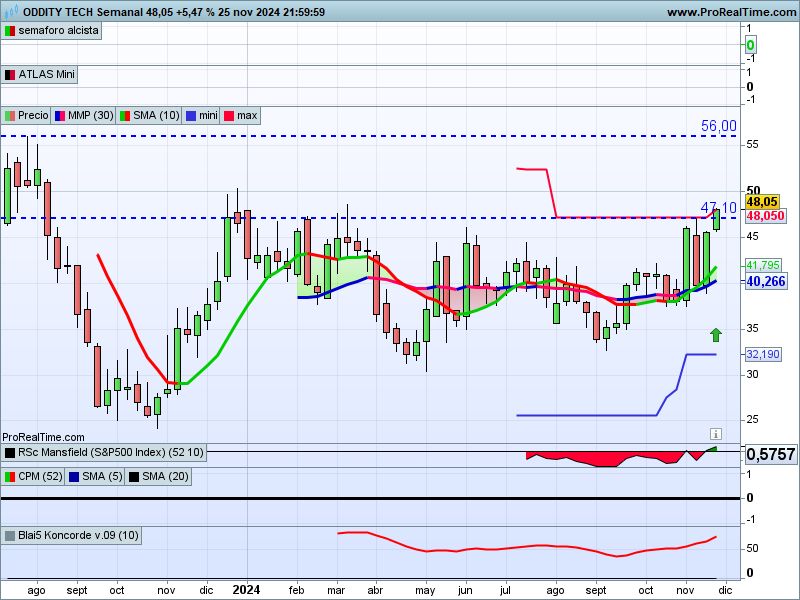The width and height of the screenshot is (800, 600).
Task: Click the 0,5757 RSc Mansfield value
Action: [770, 454]
